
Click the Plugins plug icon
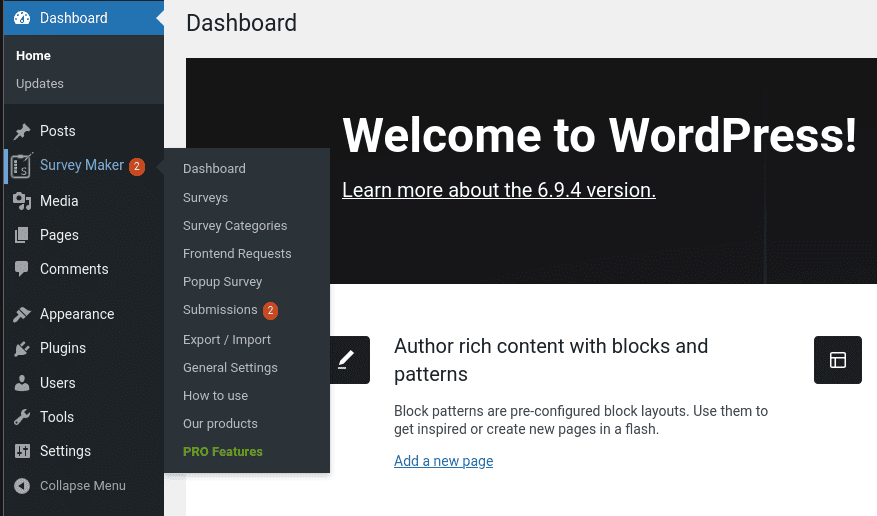(22, 348)
